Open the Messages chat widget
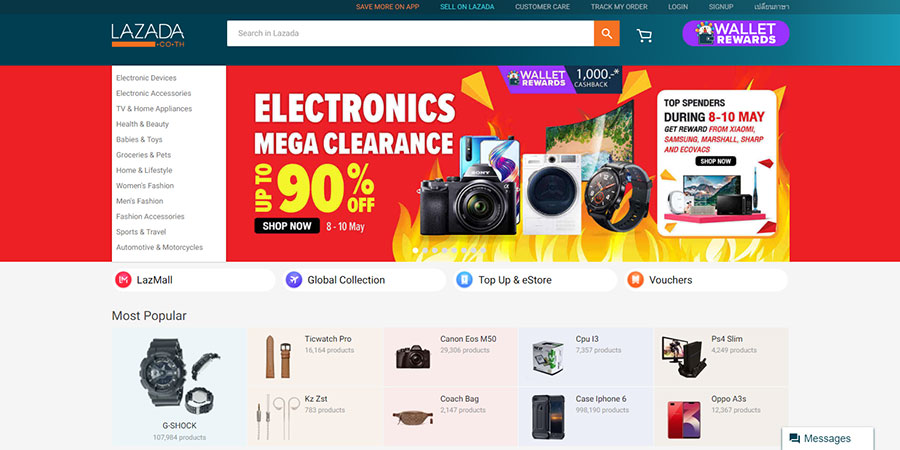The width and height of the screenshot is (900, 450). tap(828, 439)
